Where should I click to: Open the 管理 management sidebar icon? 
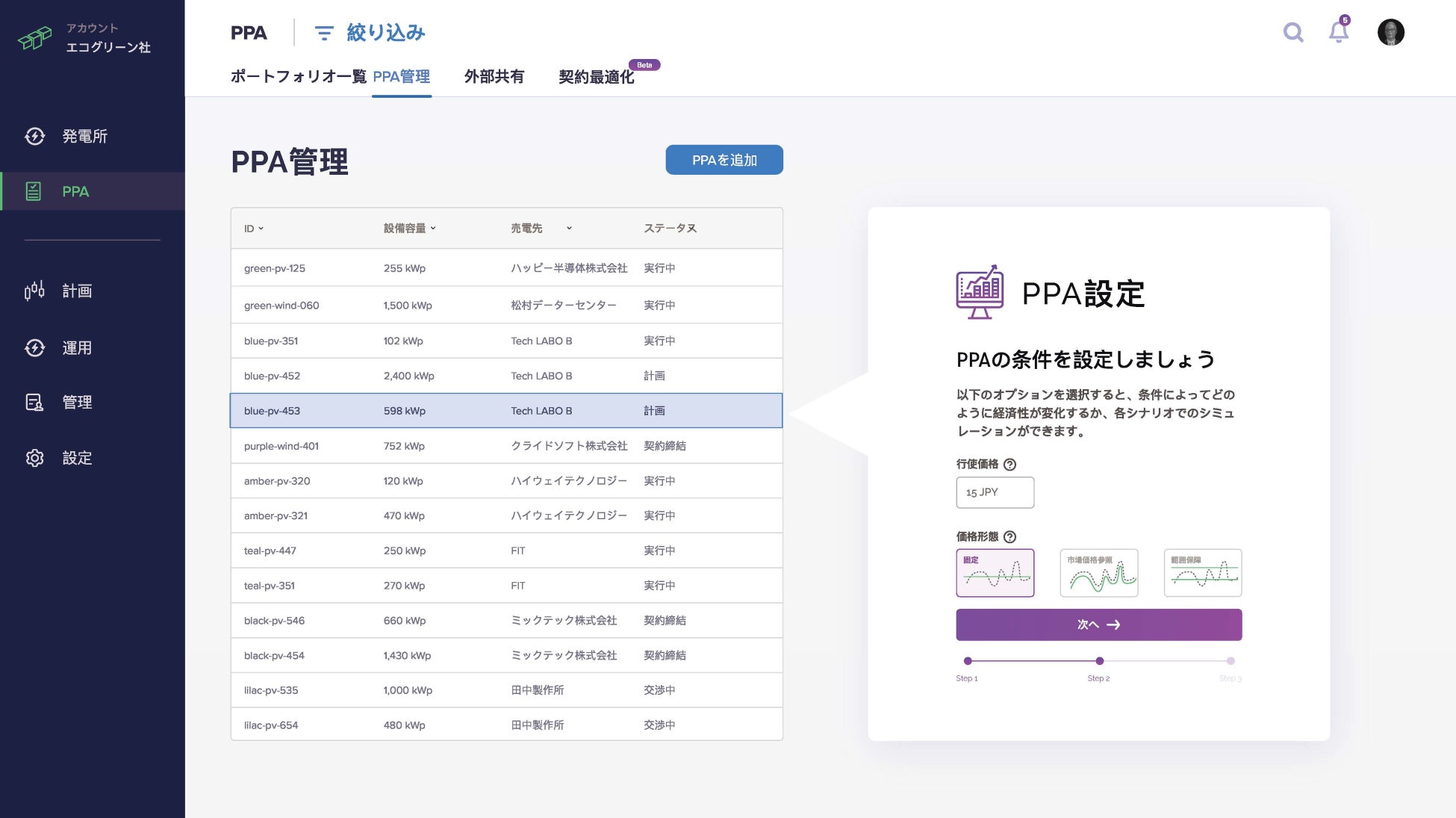(x=35, y=402)
